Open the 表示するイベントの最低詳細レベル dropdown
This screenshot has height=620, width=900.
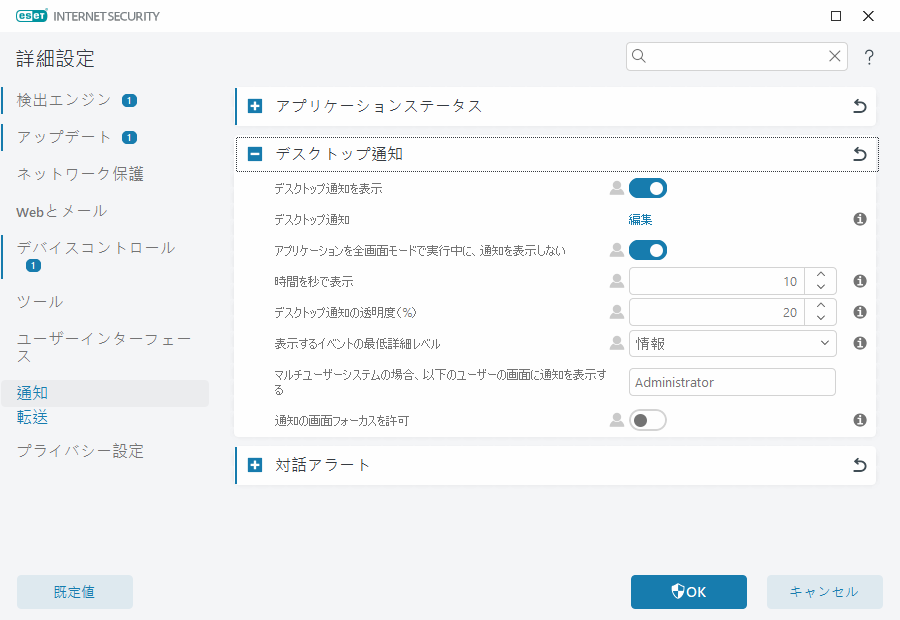(732, 343)
